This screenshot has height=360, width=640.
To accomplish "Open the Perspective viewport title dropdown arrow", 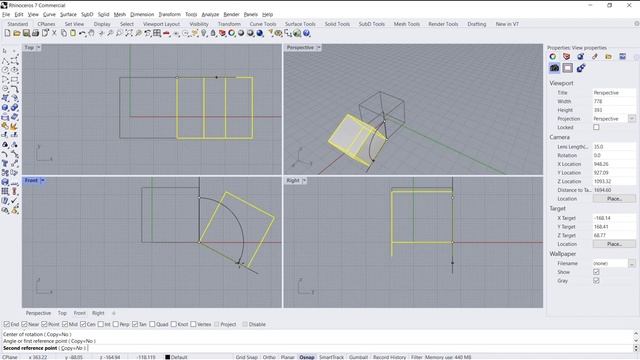I will (x=319, y=47).
